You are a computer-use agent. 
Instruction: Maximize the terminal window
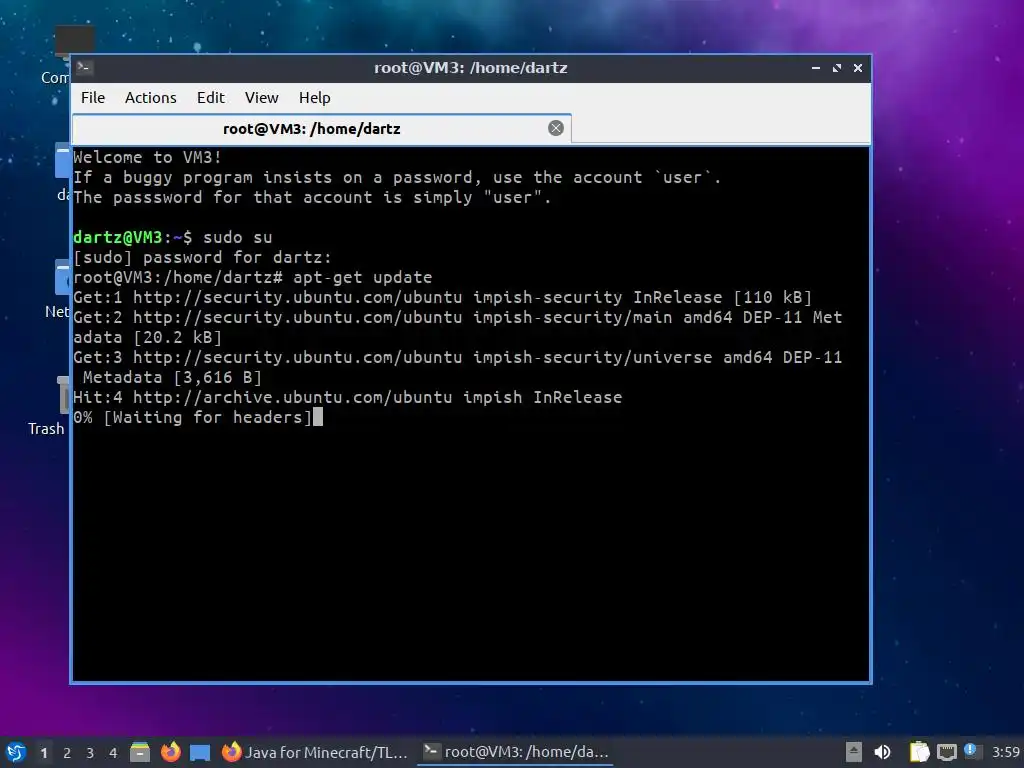(x=837, y=68)
